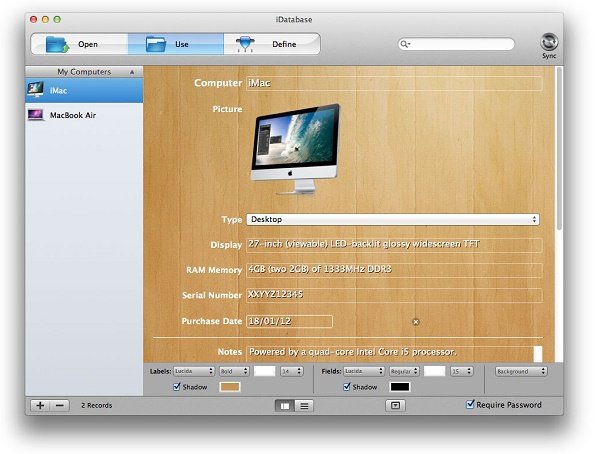
Task: Click the Serial Number field
Action: pos(394,295)
